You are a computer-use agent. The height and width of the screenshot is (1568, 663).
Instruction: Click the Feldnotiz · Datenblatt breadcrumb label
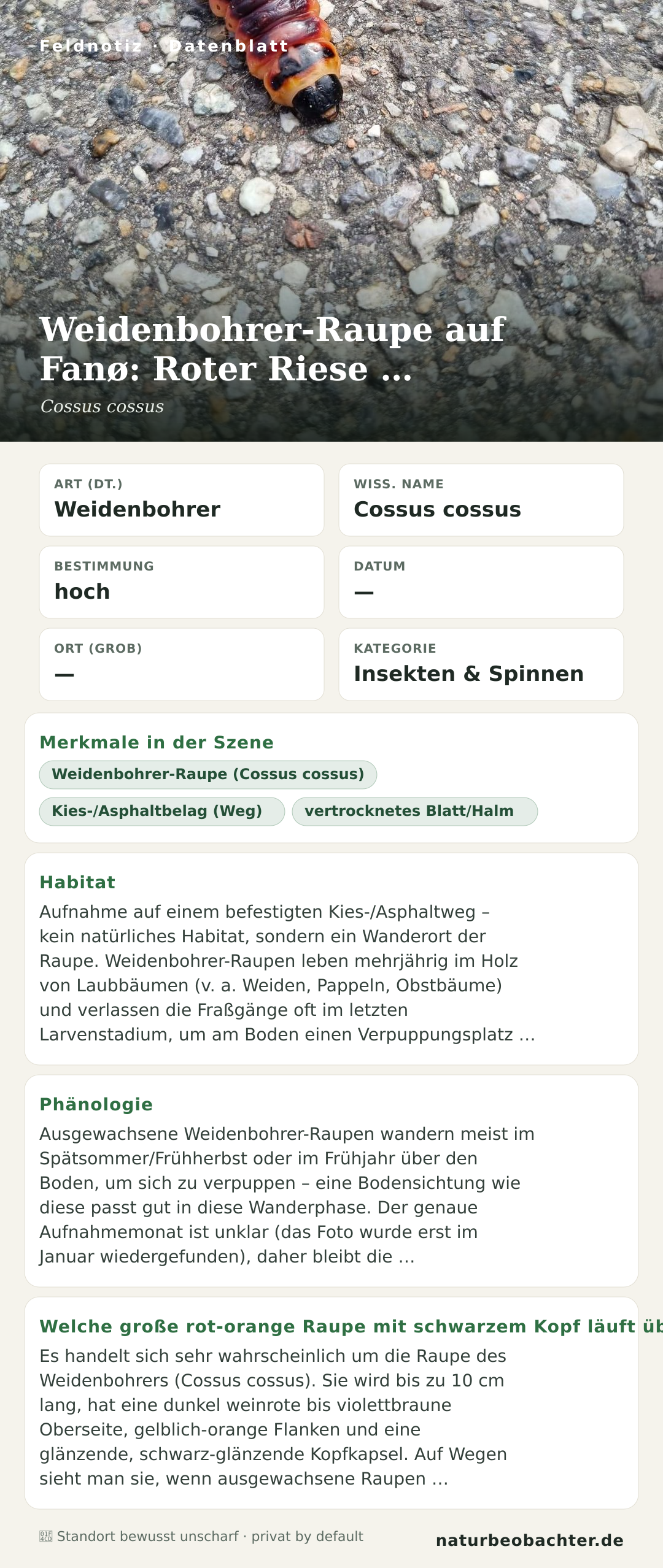coord(164,46)
